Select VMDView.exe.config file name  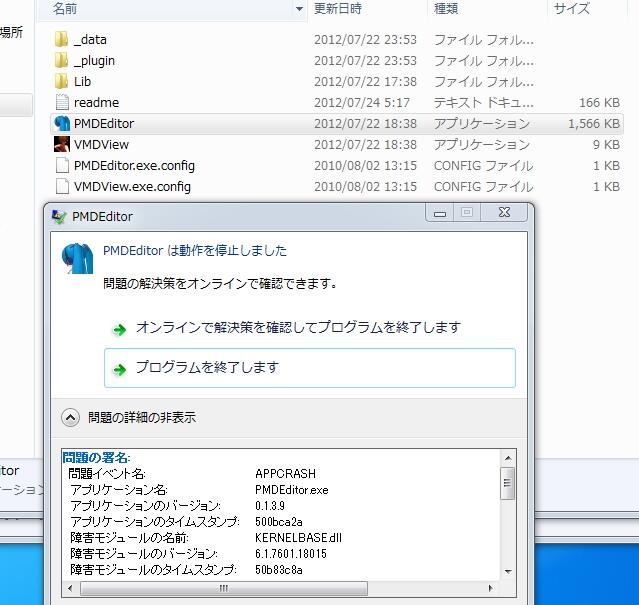(132, 187)
